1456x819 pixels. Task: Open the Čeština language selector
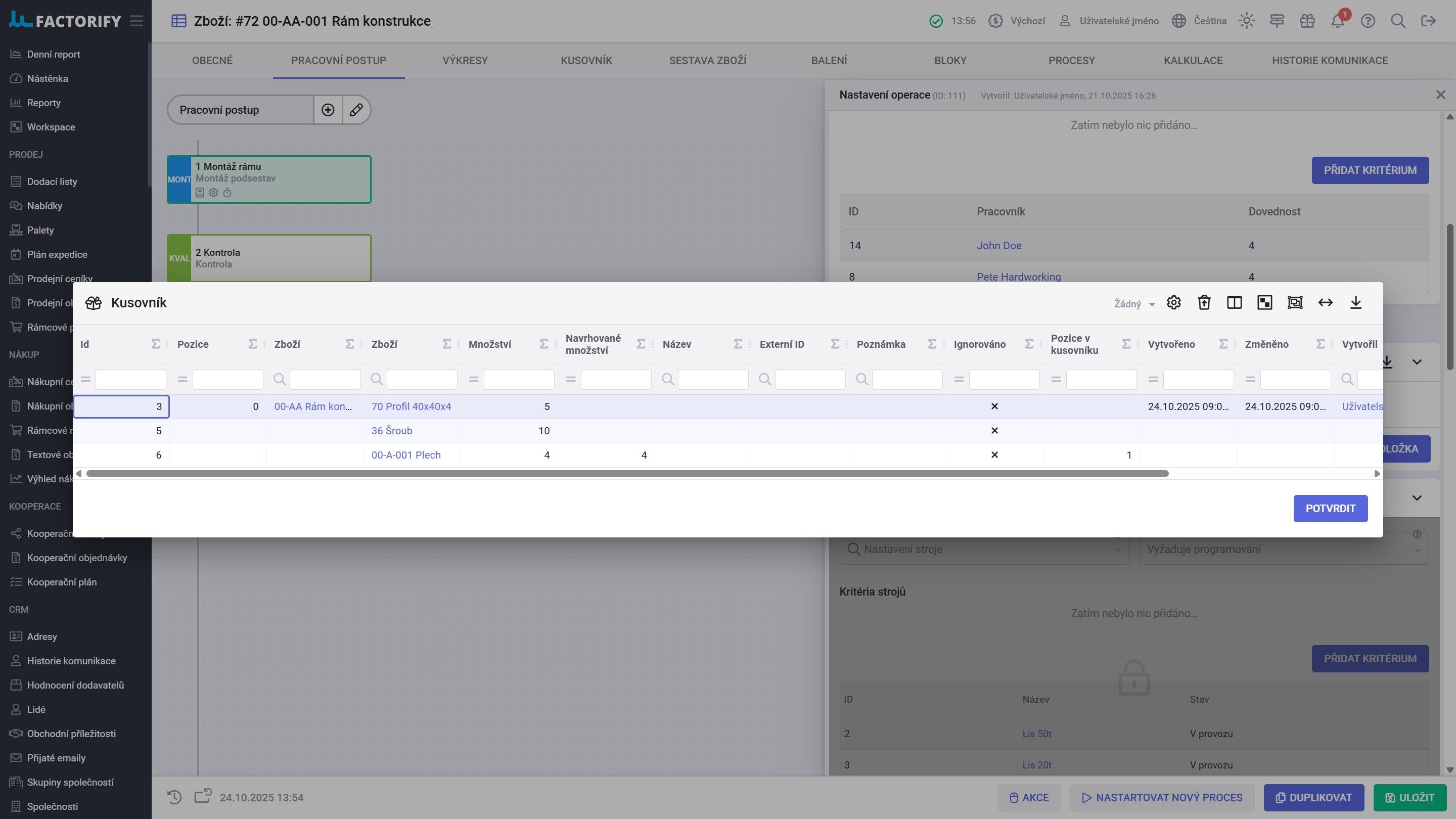(x=1199, y=21)
